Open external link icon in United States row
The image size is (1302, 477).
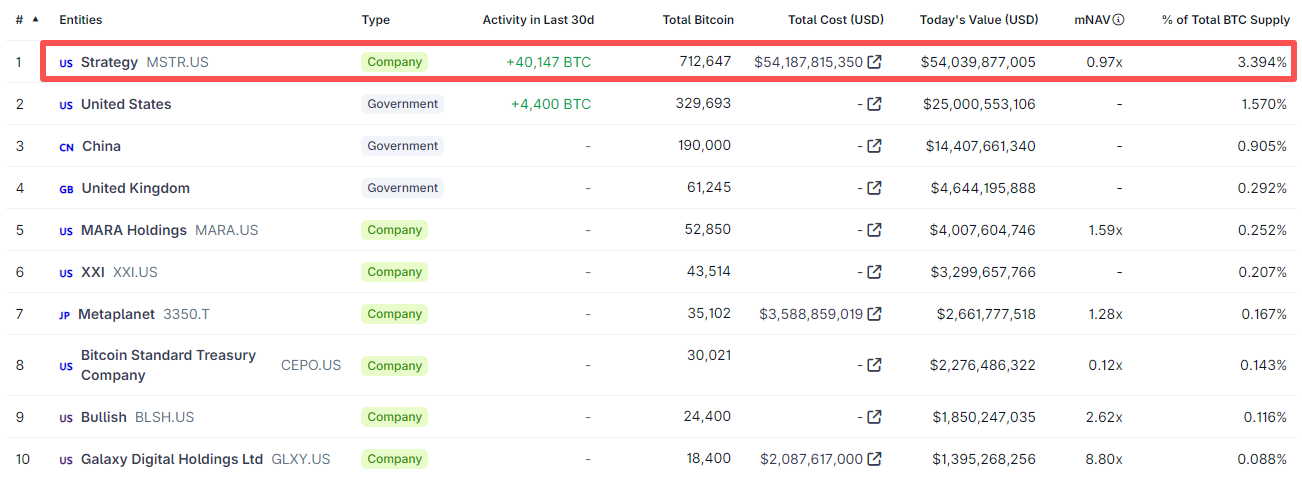tap(874, 104)
